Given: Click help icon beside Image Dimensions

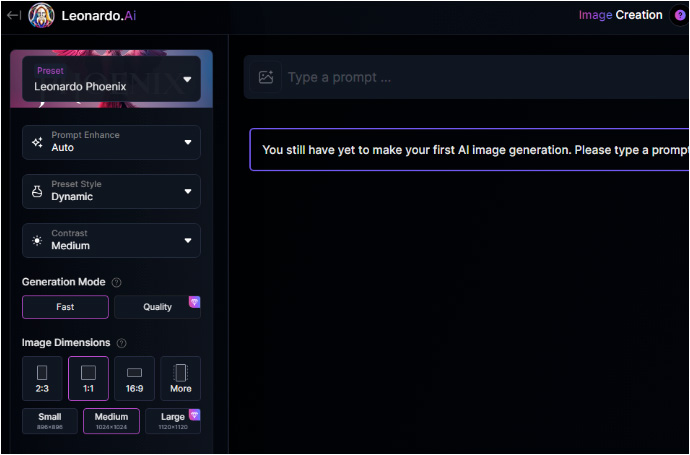Looking at the screenshot, I should (x=122, y=343).
